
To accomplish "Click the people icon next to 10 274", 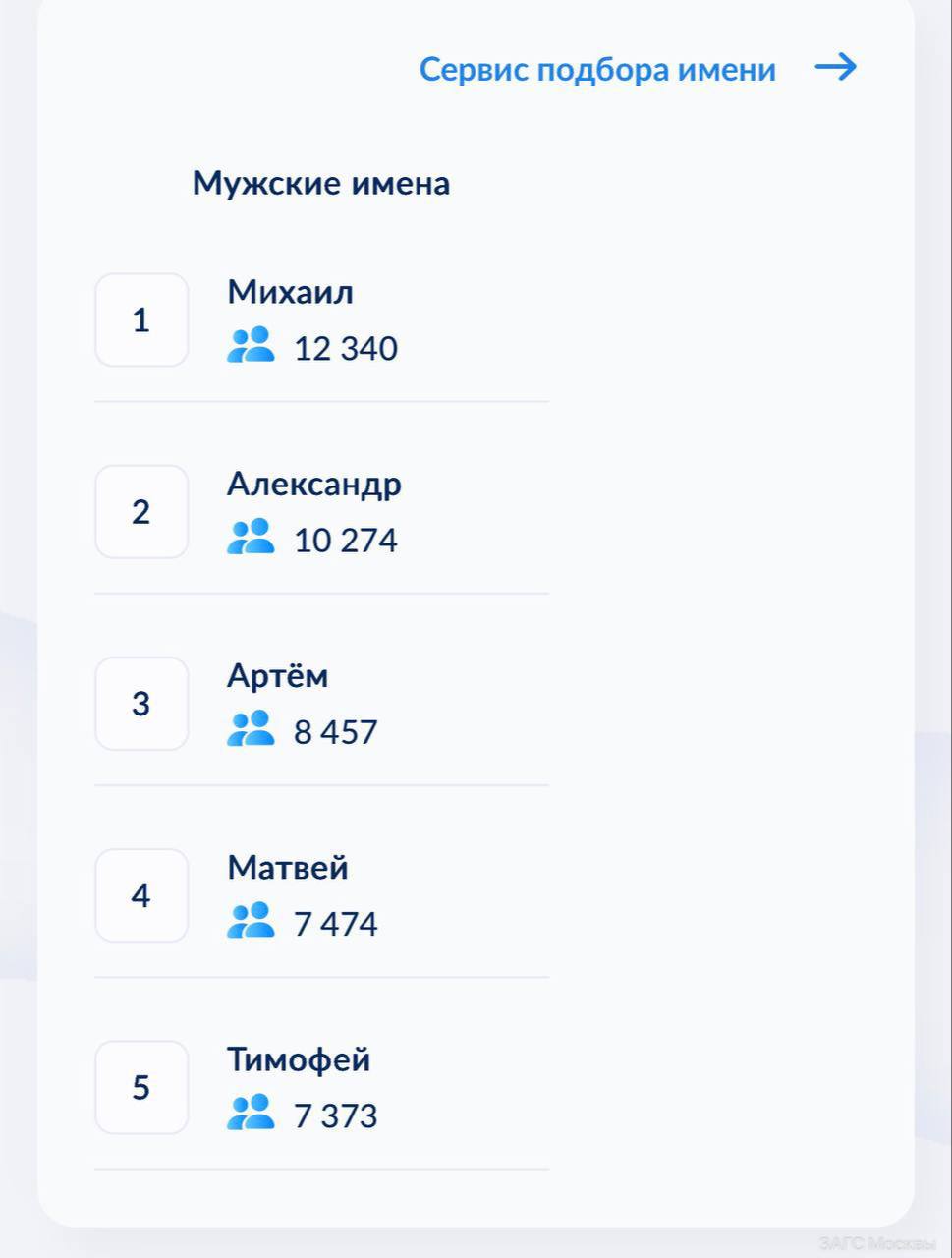I will (x=251, y=537).
